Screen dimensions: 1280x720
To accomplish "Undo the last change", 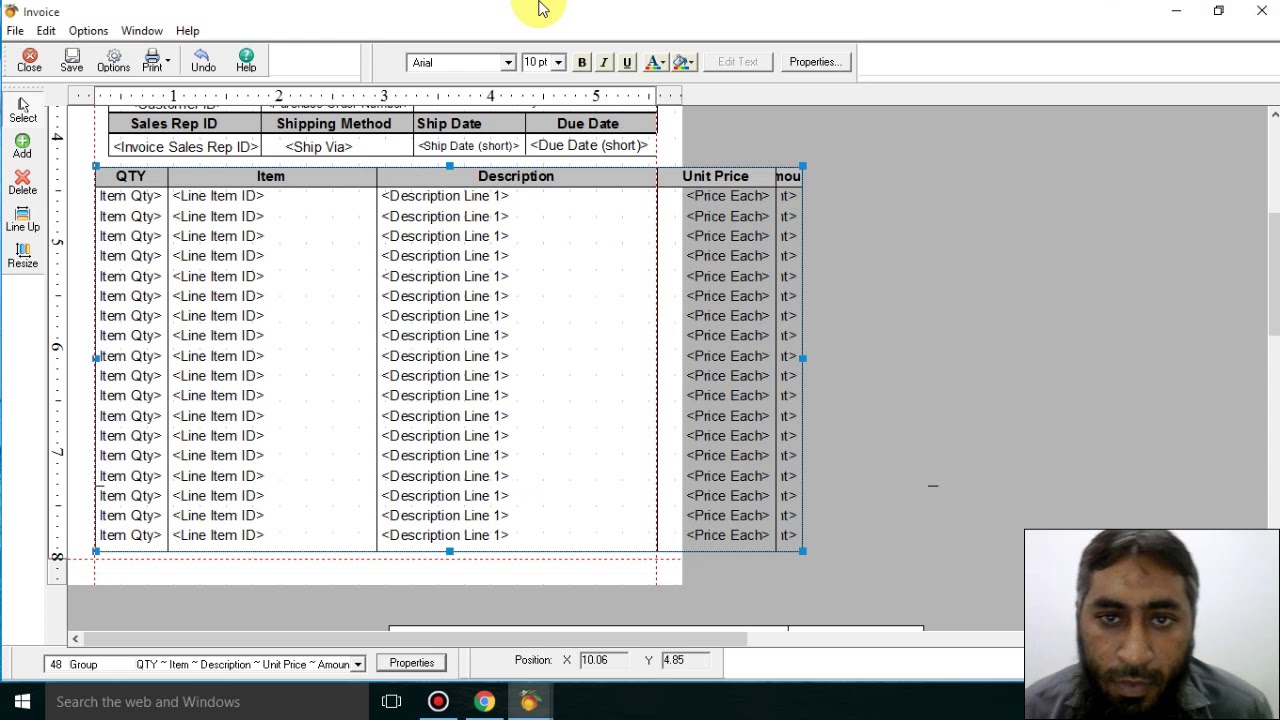I will (x=203, y=61).
